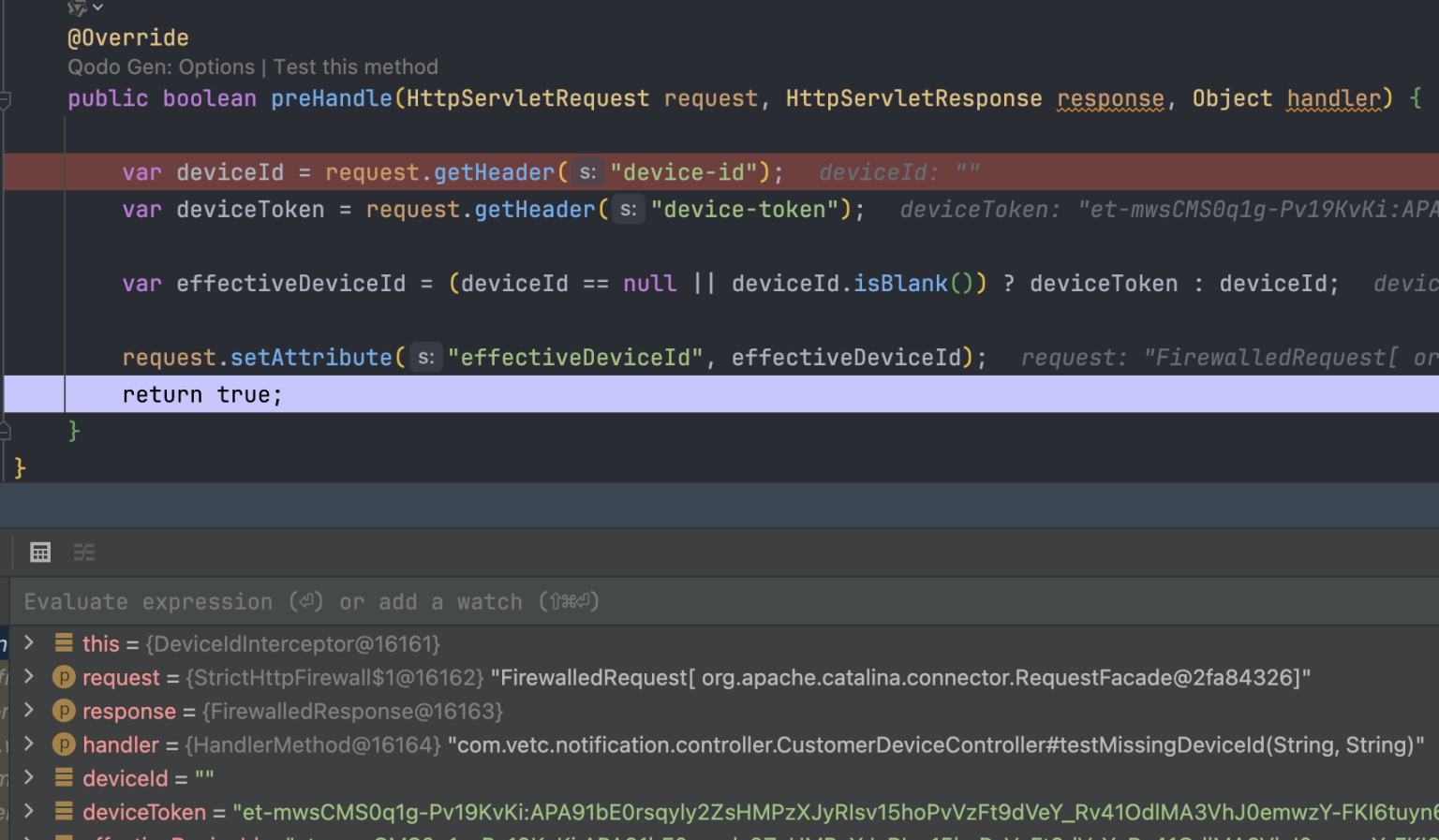Viewport: 1439px width, 840px height.
Task: Expand the deviceToken variable node
Action: 29,812
